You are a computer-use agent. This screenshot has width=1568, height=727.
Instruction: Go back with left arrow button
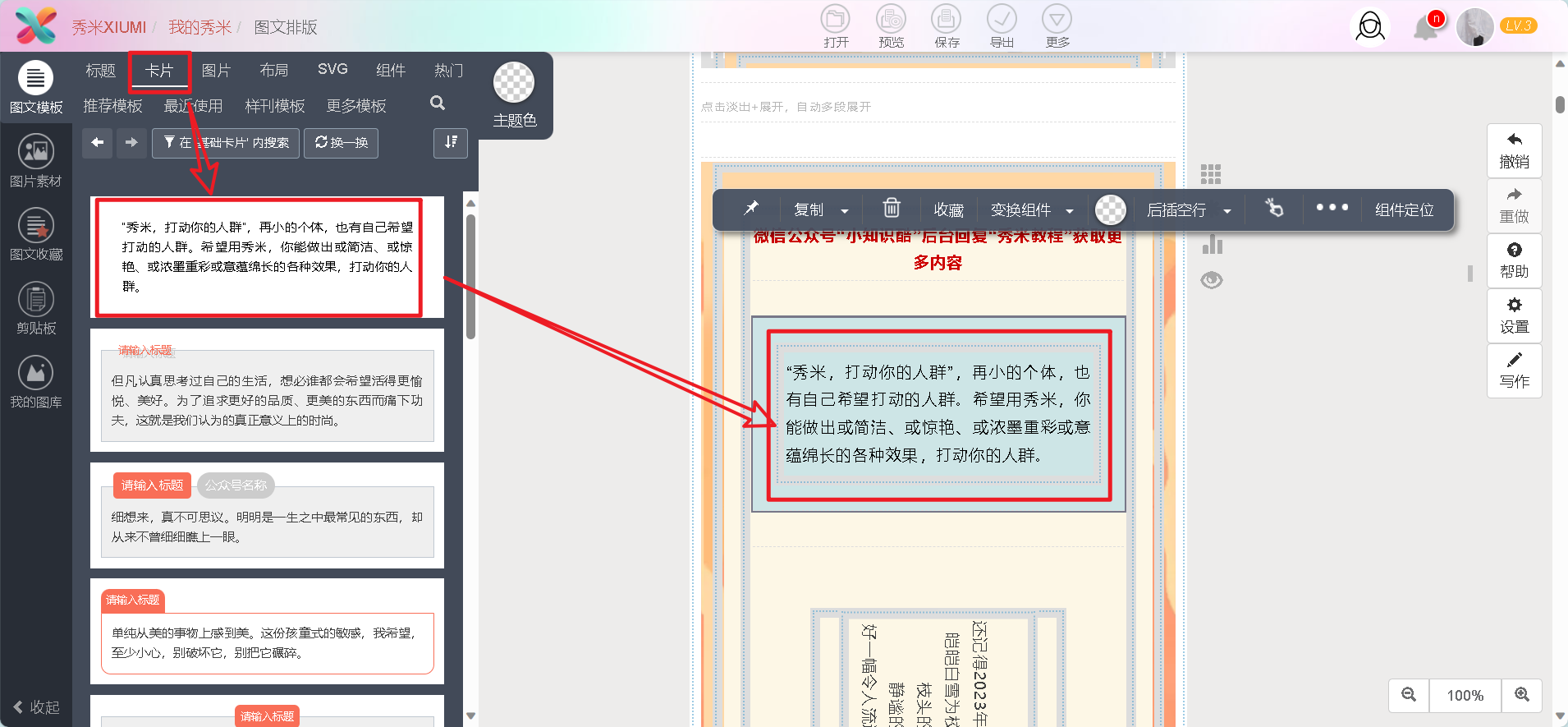pyautogui.click(x=97, y=143)
